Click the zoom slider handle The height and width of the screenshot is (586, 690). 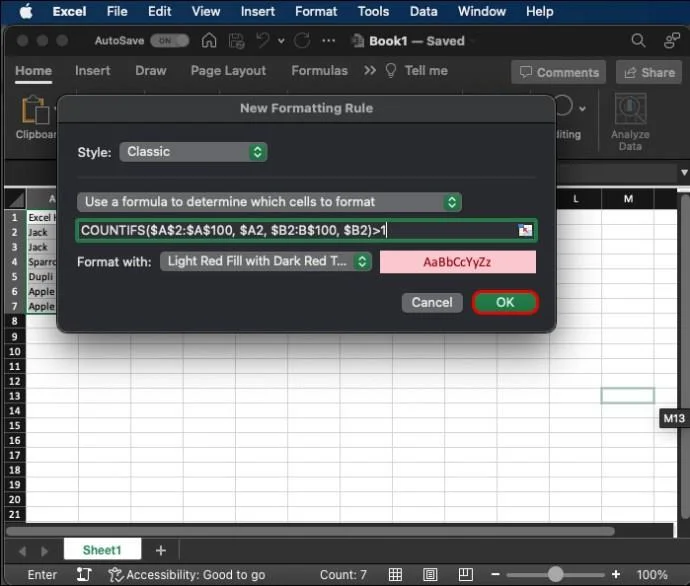[x=555, y=575]
